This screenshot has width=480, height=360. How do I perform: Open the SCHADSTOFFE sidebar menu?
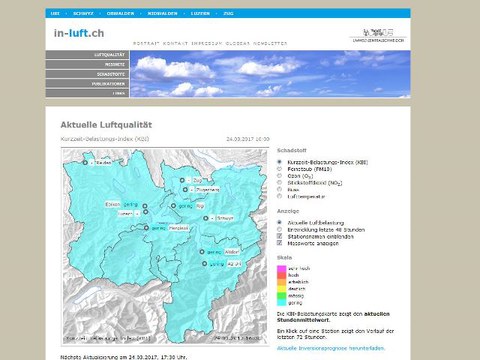tap(87, 74)
